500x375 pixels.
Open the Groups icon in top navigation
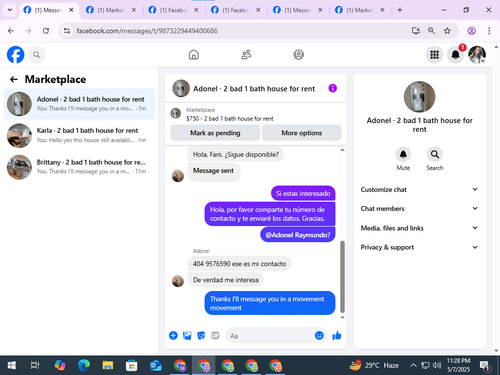[298, 54]
